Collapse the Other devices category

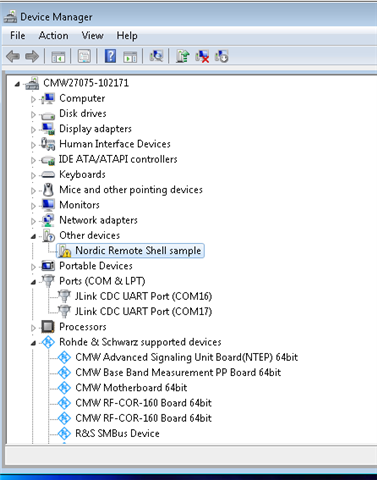tap(33, 236)
